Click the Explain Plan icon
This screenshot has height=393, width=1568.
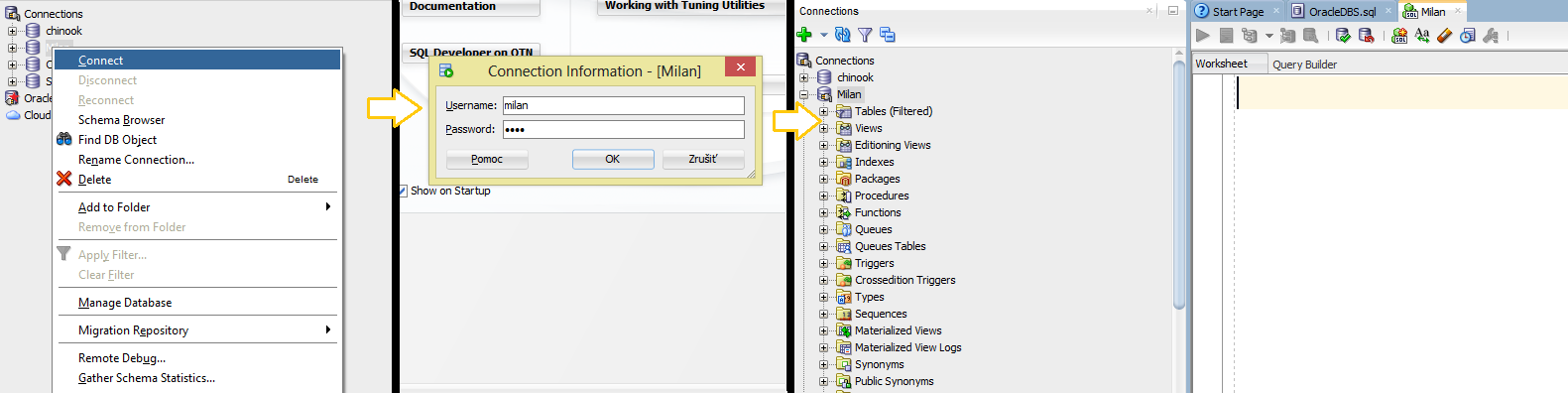[1249, 36]
